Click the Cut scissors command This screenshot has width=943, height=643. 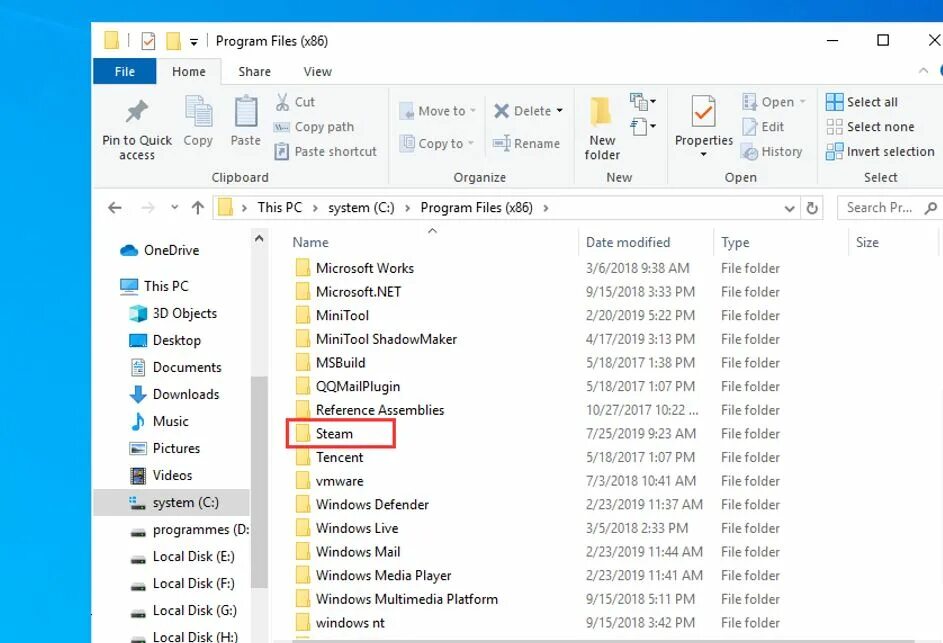click(295, 102)
